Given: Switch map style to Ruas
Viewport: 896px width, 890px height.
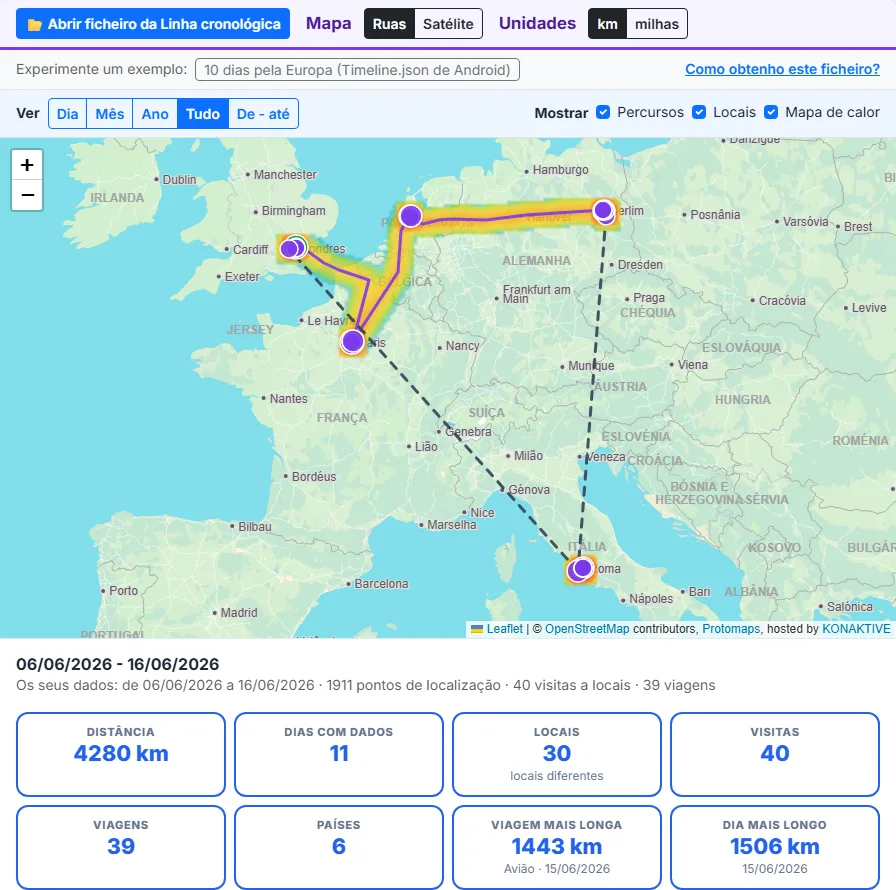Looking at the screenshot, I should [x=389, y=24].
